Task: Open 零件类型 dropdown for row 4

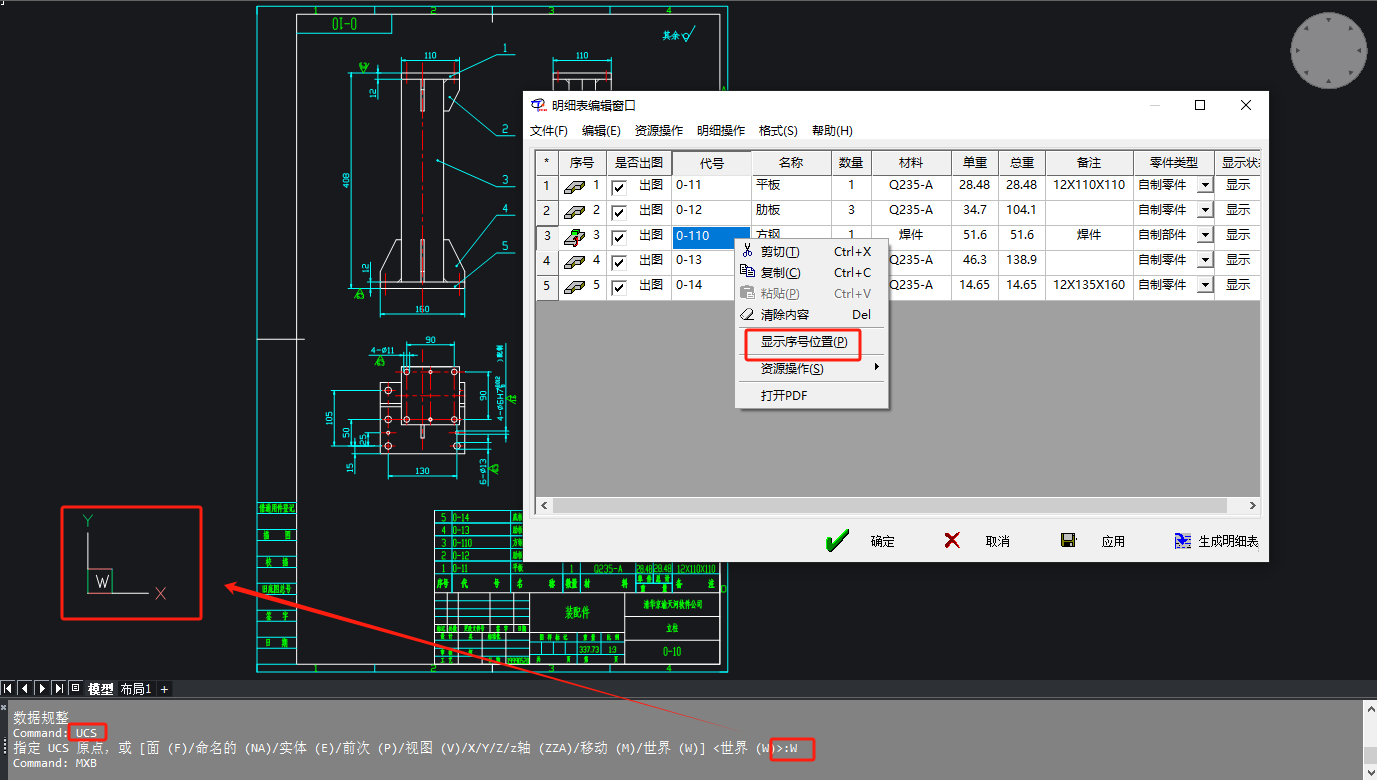Action: point(1205,260)
